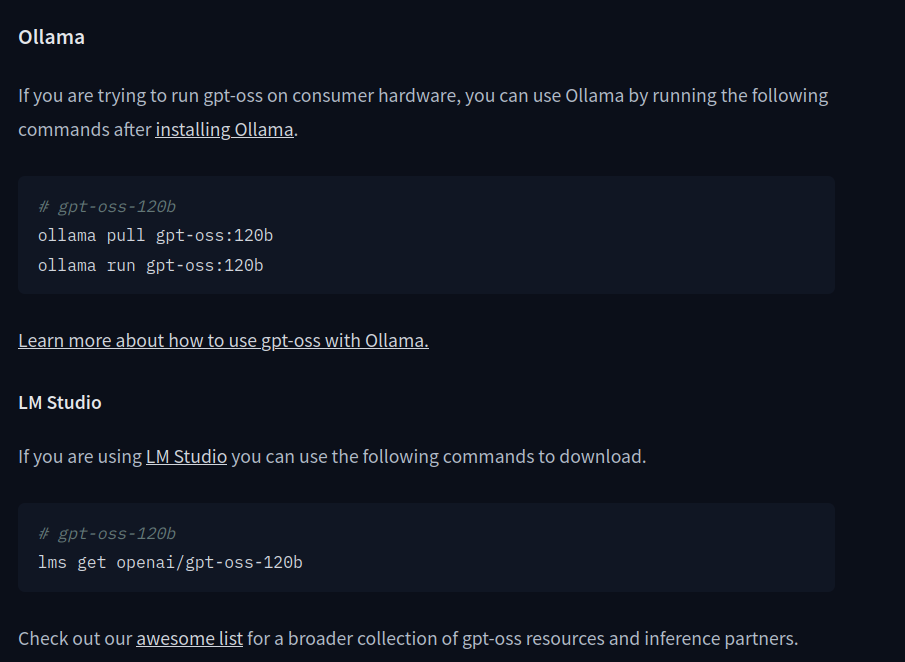The image size is (905, 662).
Task: Follow the Learn more about gpt-oss with Ollama link
Action: [223, 341]
